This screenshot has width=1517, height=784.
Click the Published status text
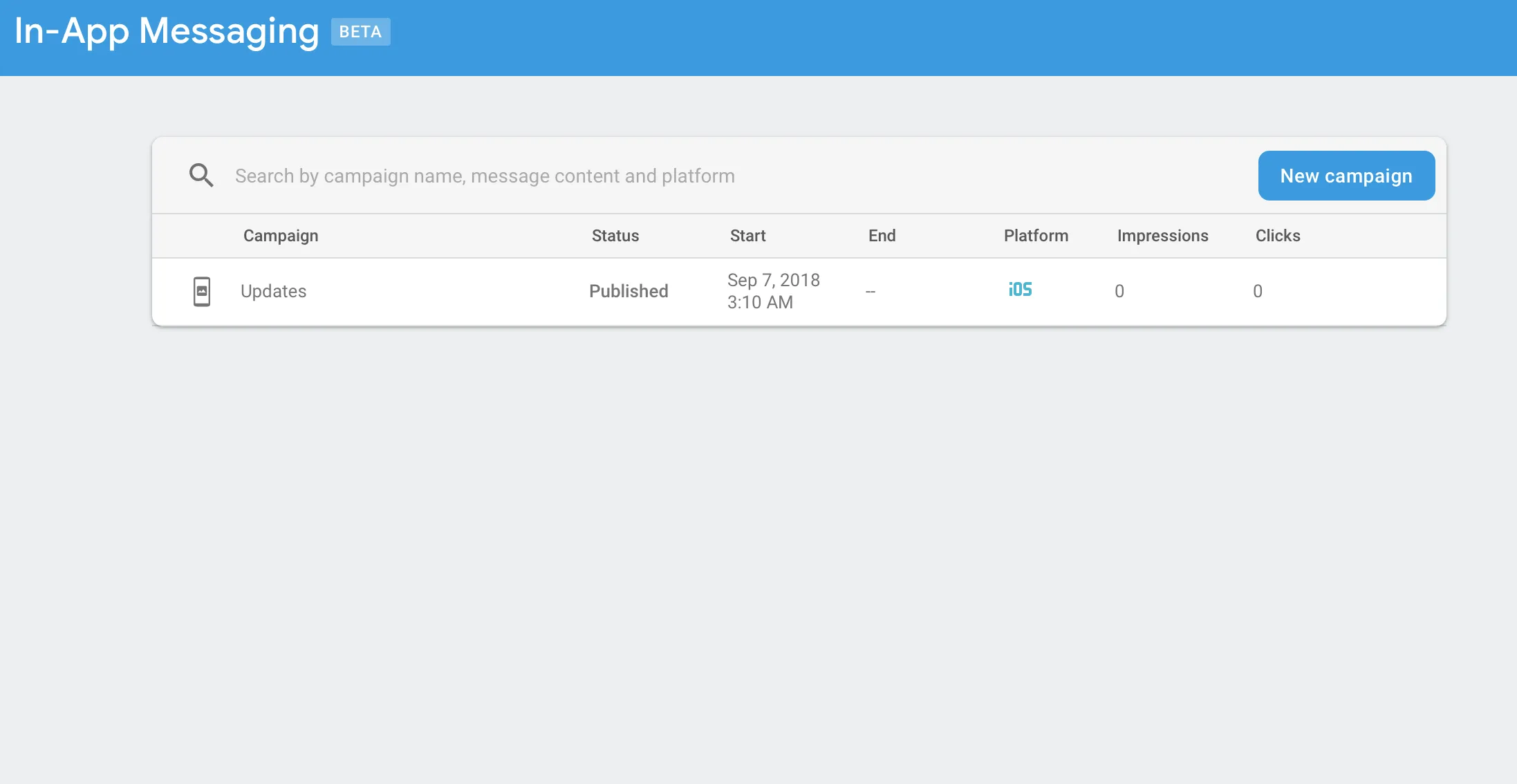point(629,291)
